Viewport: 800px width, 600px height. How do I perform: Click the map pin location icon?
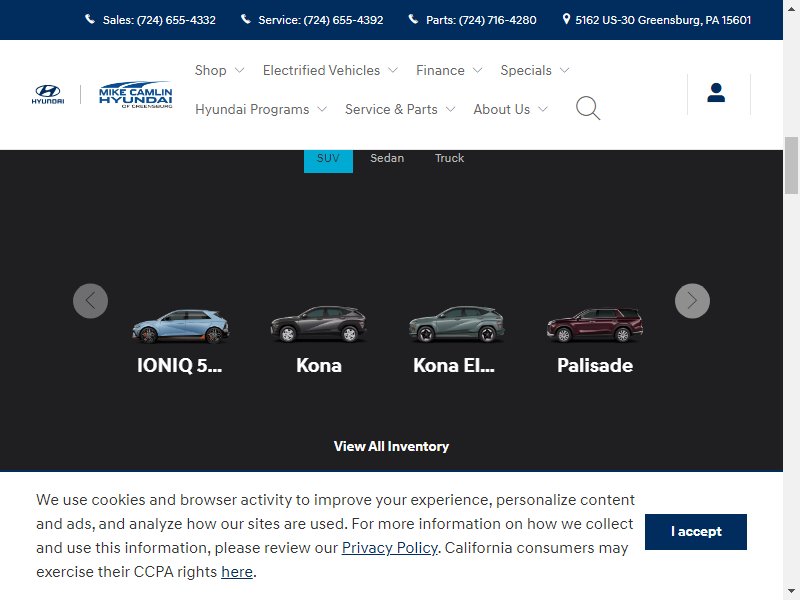566,19
